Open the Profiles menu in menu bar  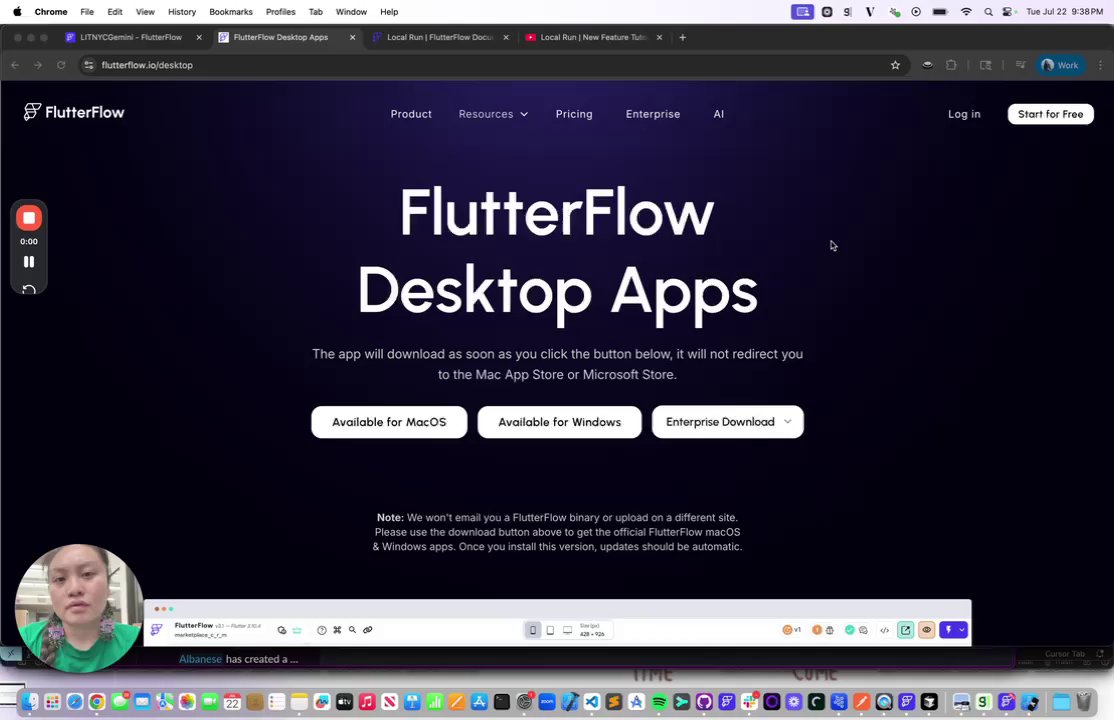tap(281, 12)
